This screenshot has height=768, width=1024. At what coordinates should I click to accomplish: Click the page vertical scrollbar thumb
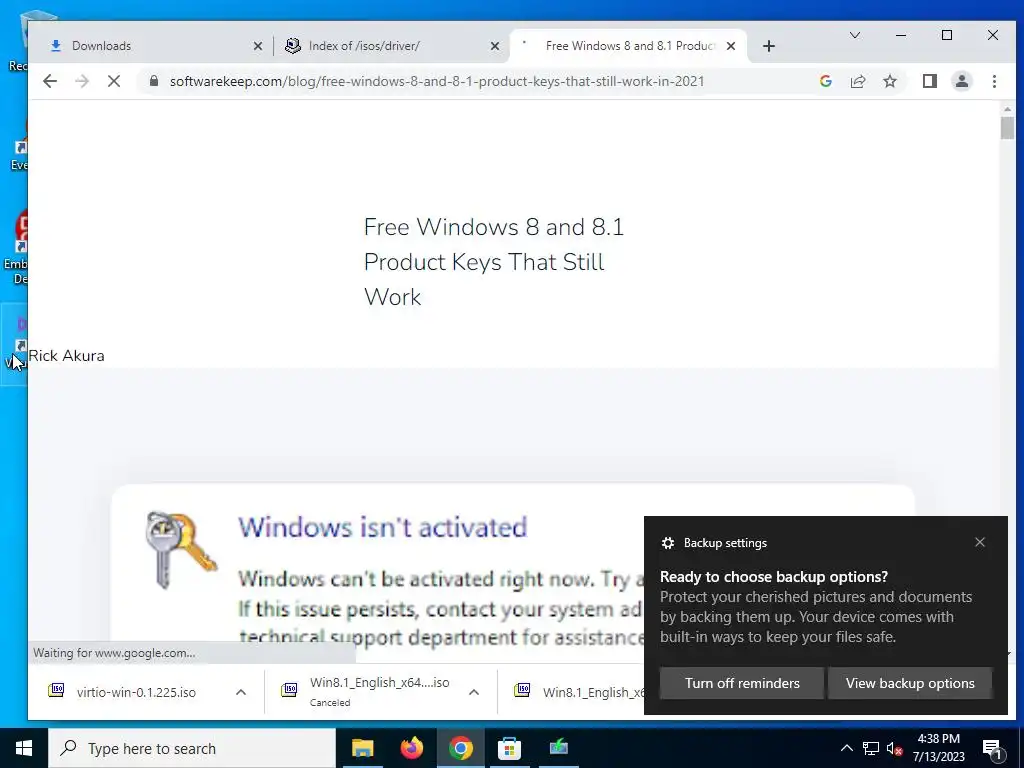click(1007, 128)
